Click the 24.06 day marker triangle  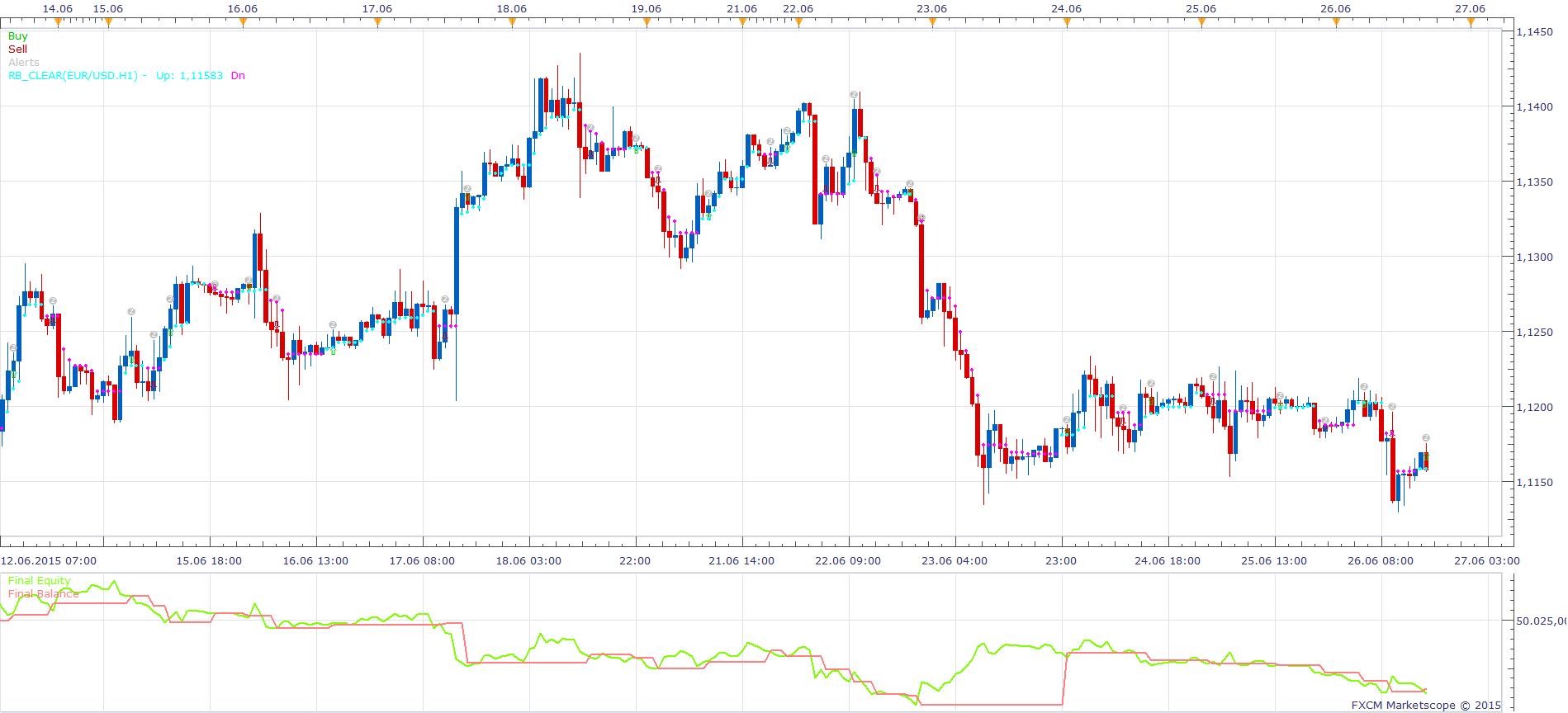pos(1067,23)
